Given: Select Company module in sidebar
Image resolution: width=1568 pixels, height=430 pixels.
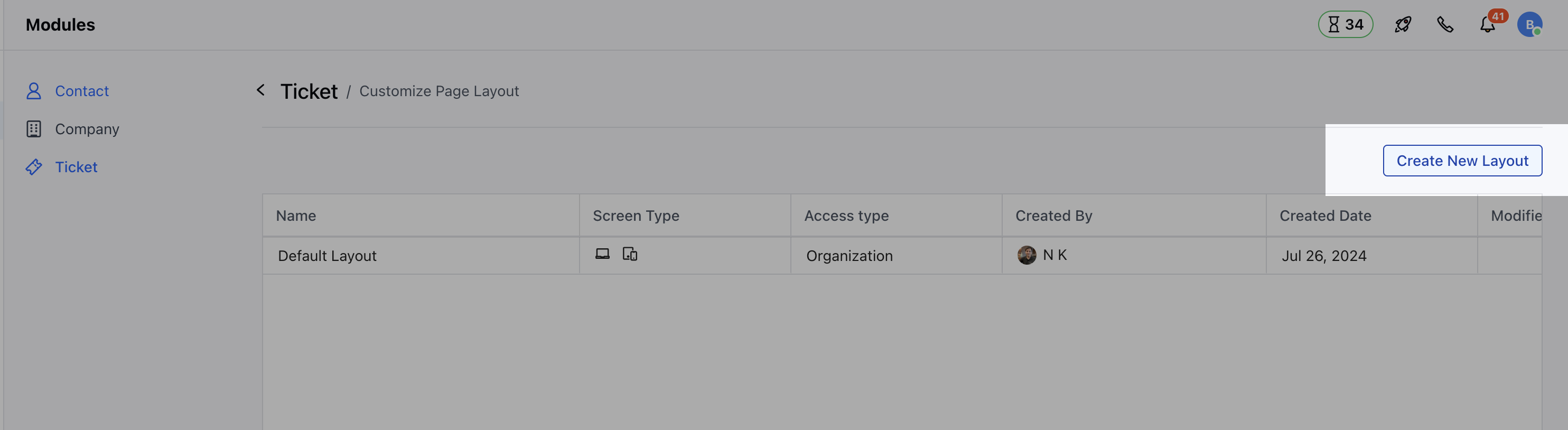Looking at the screenshot, I should click(x=87, y=129).
